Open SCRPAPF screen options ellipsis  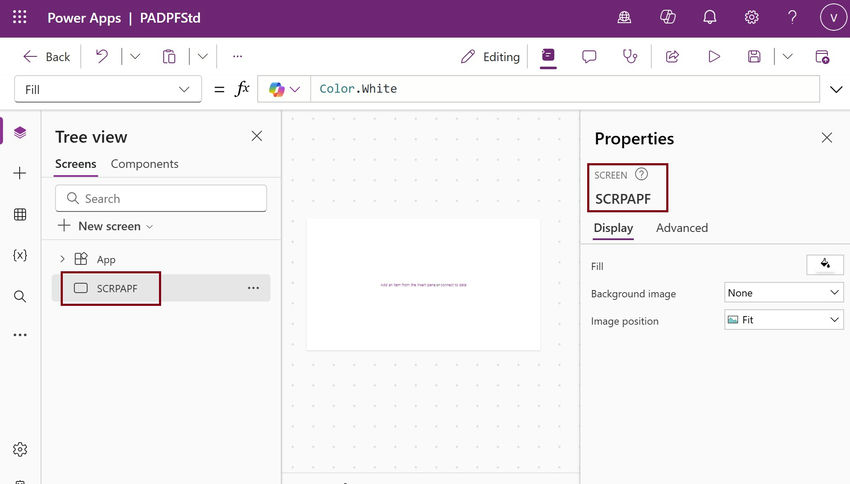[x=253, y=288]
